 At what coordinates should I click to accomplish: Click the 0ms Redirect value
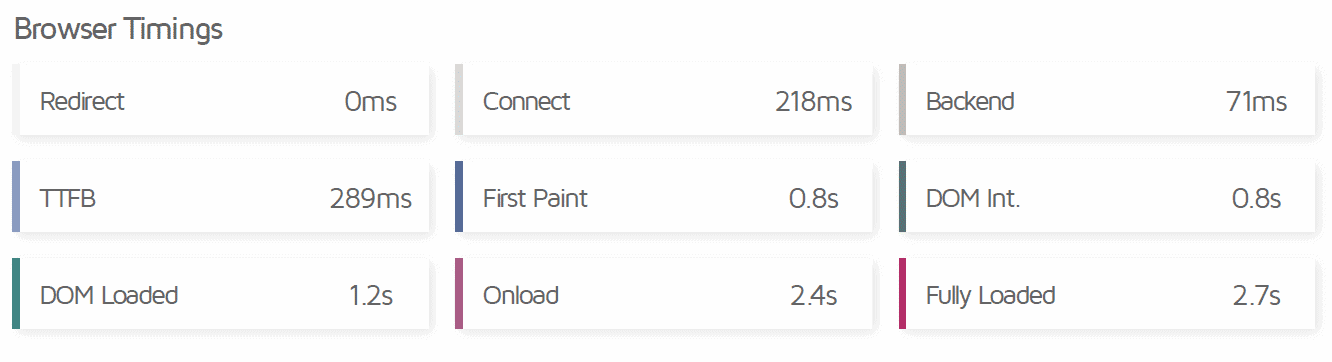pos(370,102)
